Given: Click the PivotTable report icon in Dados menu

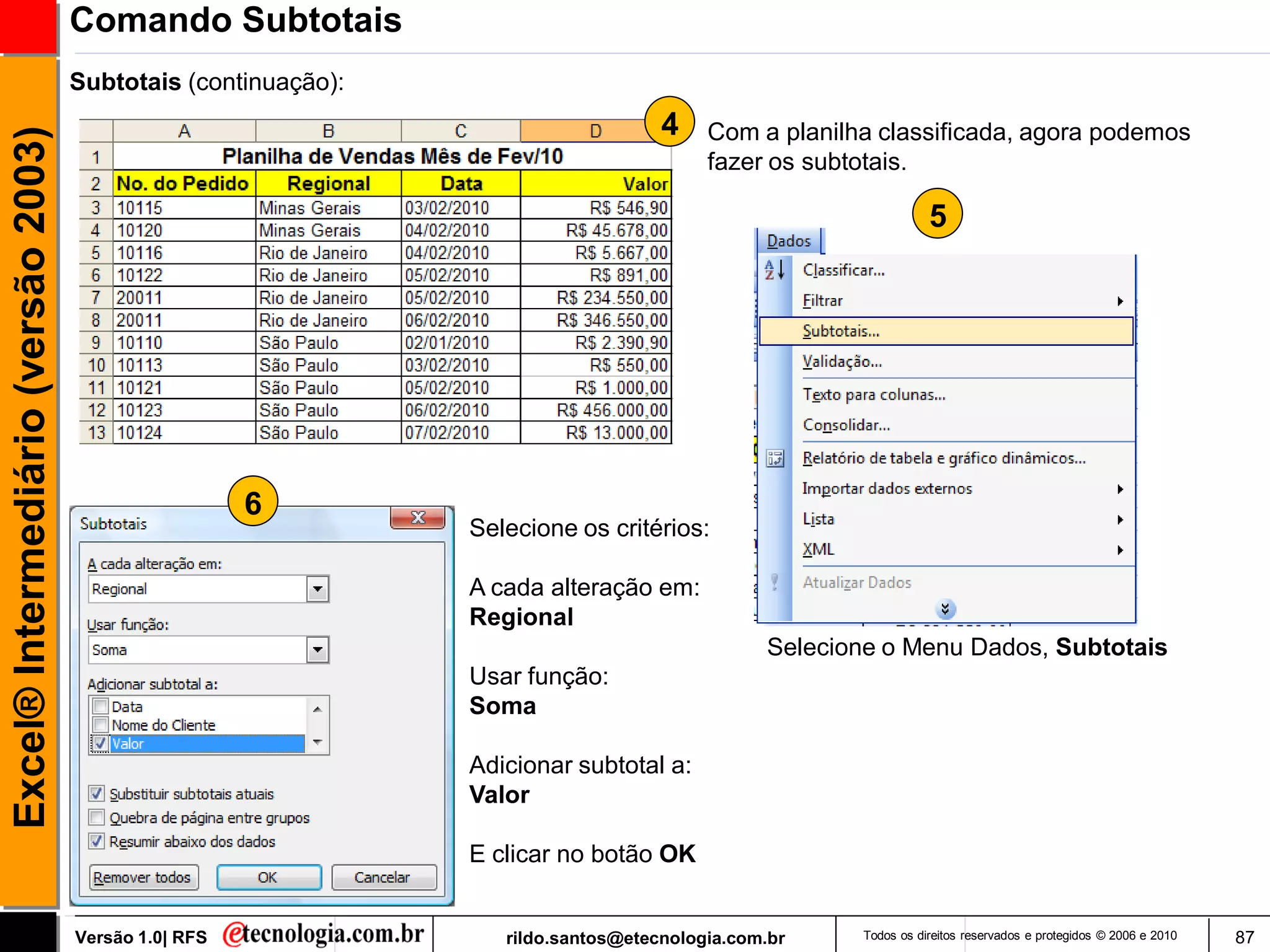Looking at the screenshot, I should coord(775,459).
